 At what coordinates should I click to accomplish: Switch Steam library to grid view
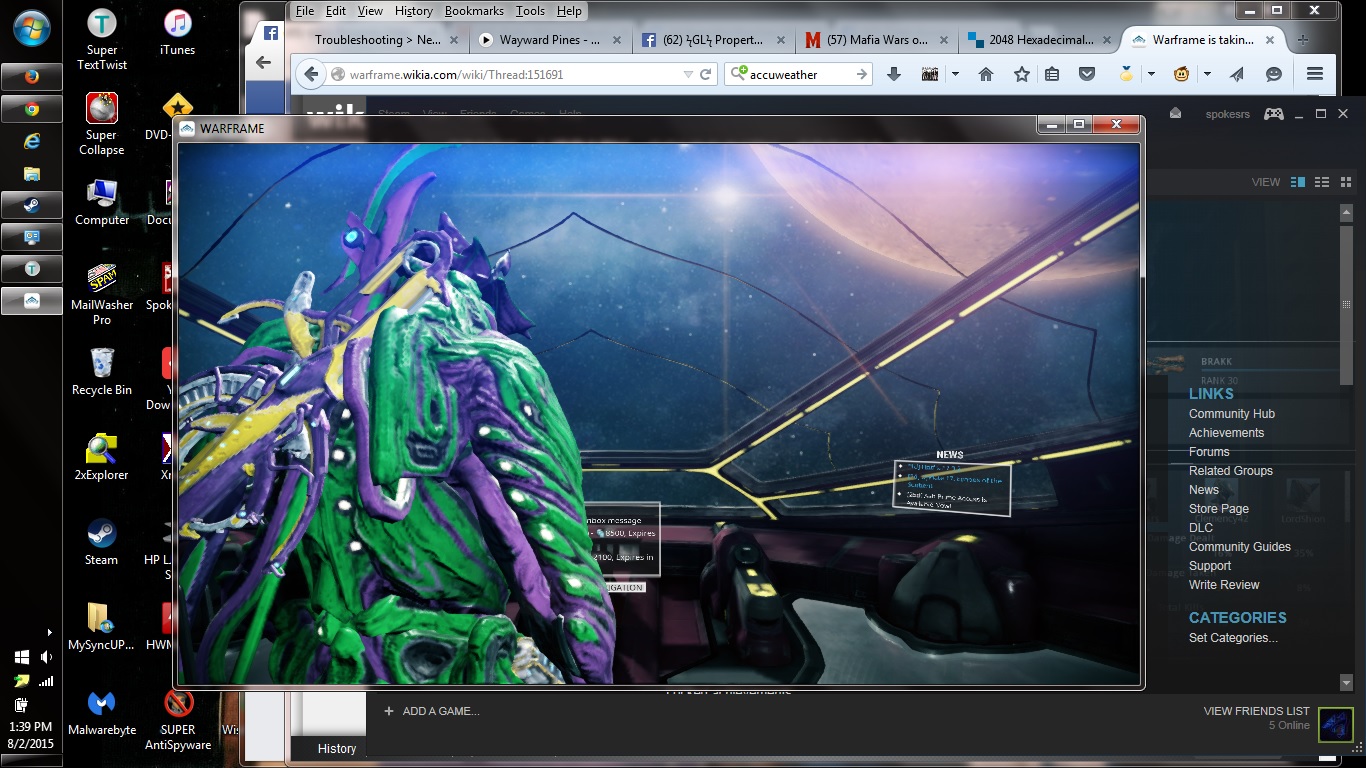[x=1346, y=182]
